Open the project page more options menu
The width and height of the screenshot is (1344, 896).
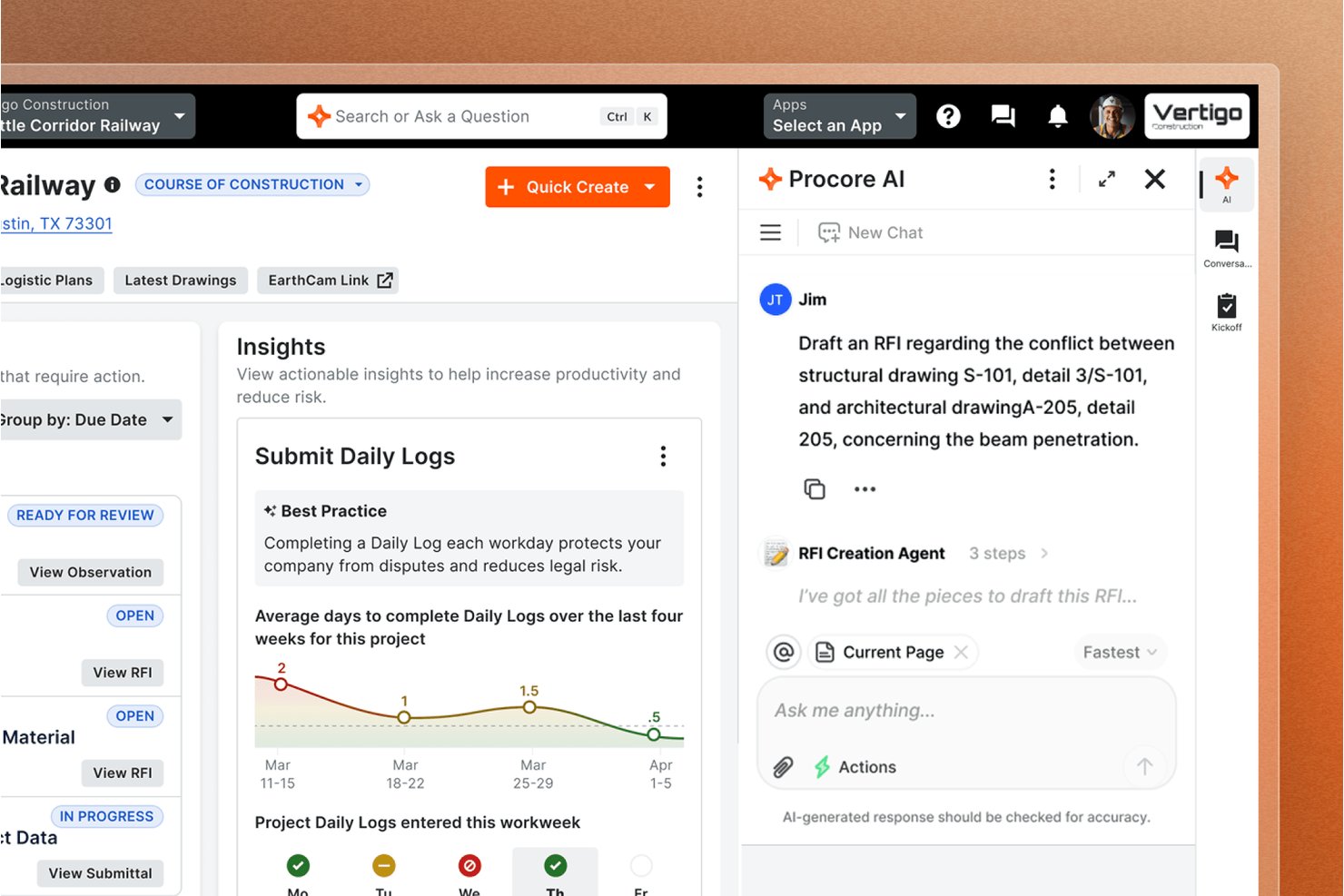tap(699, 187)
